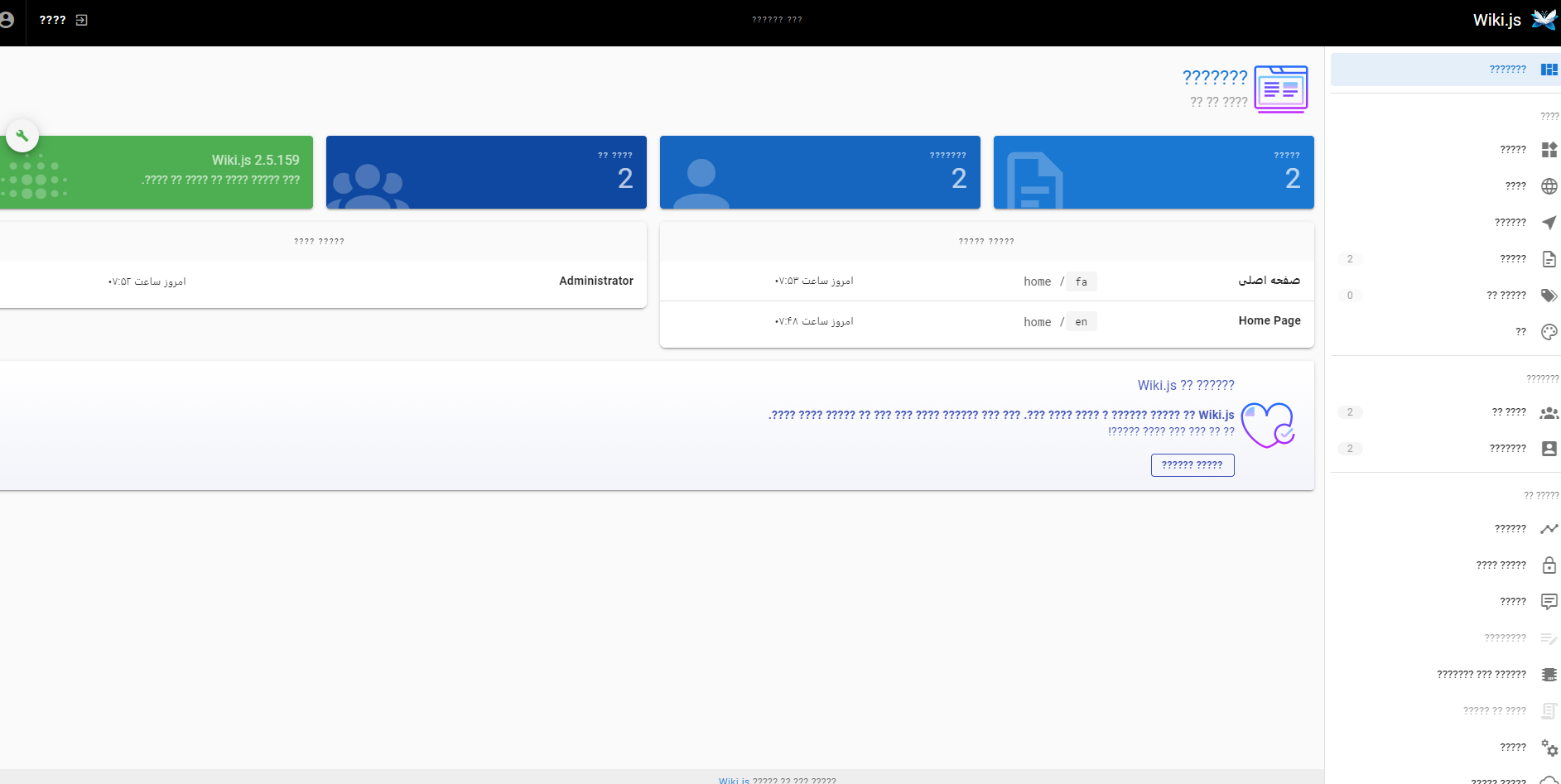Screen dimensions: 1561x784
Task: Click the "Wiki.js 2.5.159" version text
Action: point(255,160)
